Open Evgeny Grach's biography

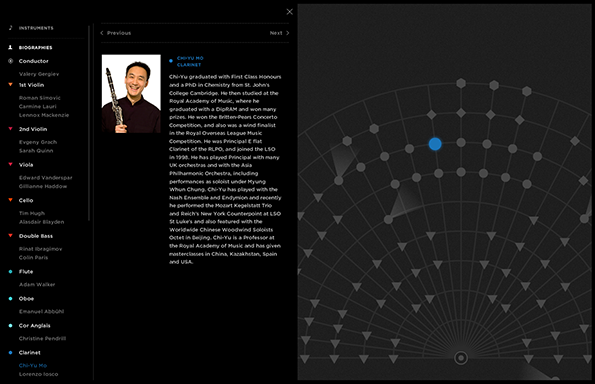coord(38,142)
